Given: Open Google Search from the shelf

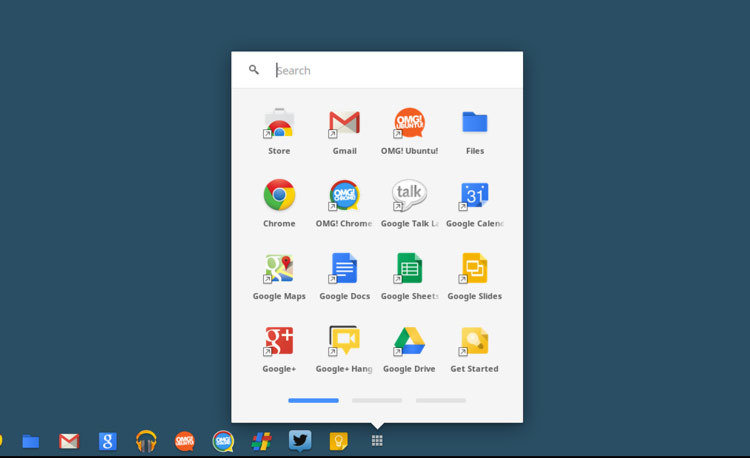Looking at the screenshot, I should tap(108, 441).
